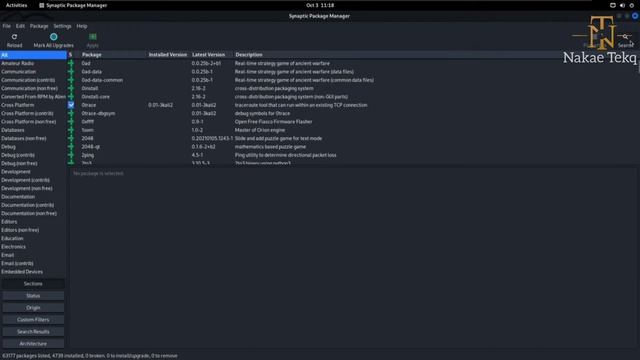Select Converted From RPM by Alien section
This screenshot has width=640, height=360.
click(33, 97)
